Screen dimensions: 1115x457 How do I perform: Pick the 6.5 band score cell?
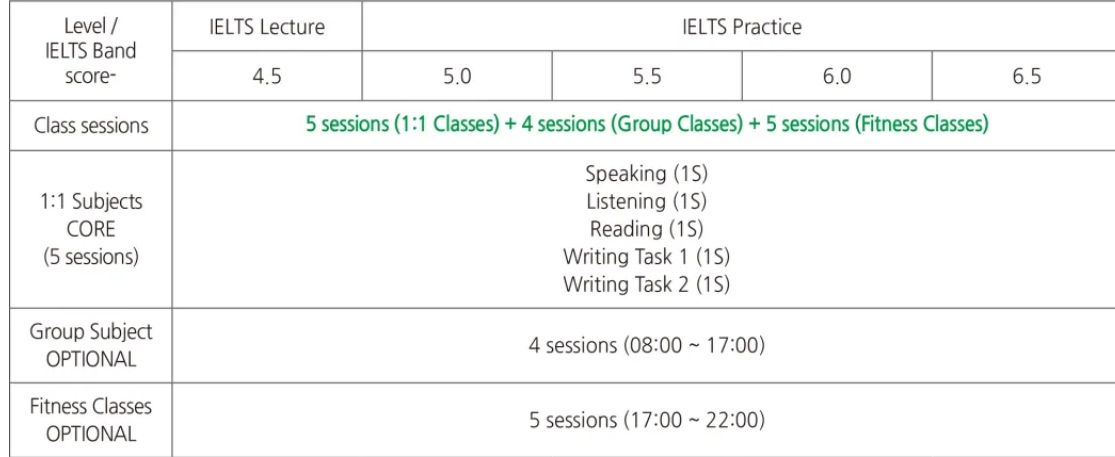(1026, 77)
